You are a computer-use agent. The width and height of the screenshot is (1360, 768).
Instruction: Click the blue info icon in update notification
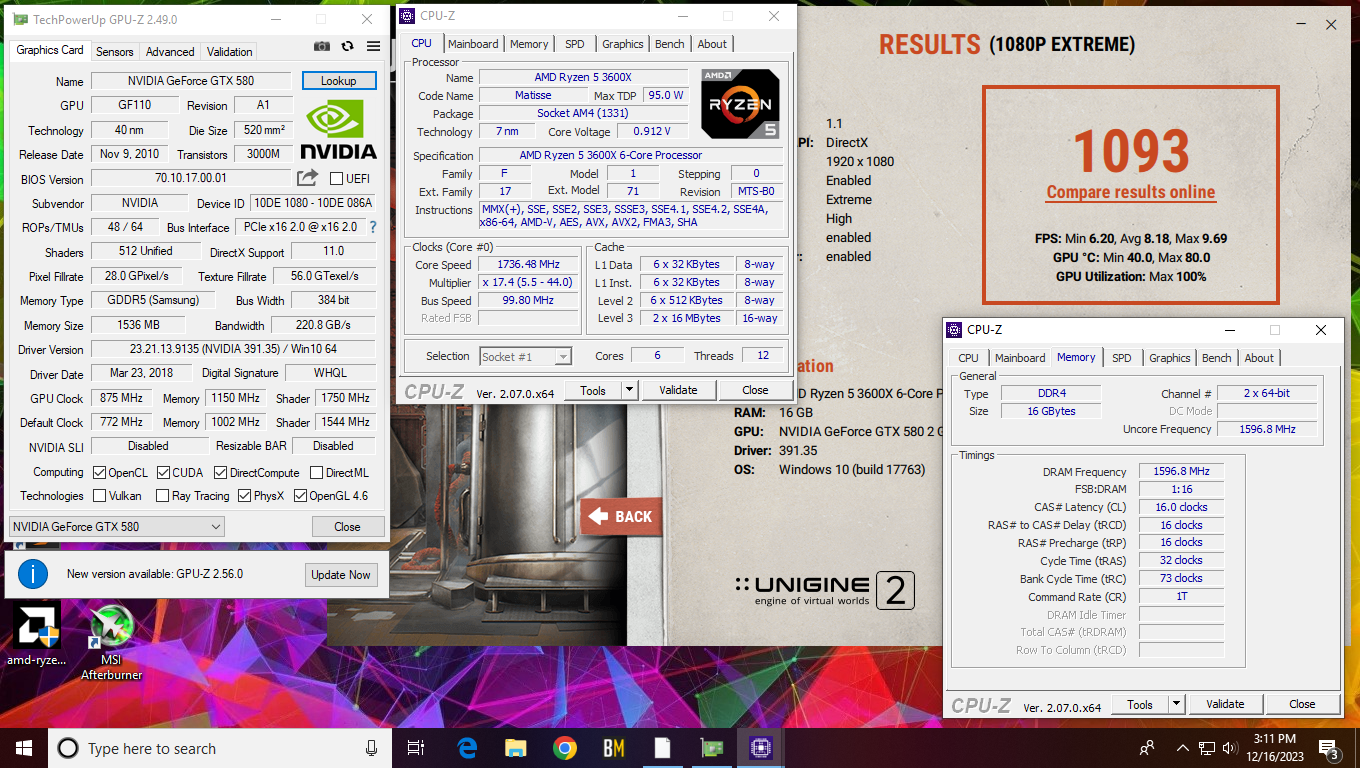(x=33, y=574)
